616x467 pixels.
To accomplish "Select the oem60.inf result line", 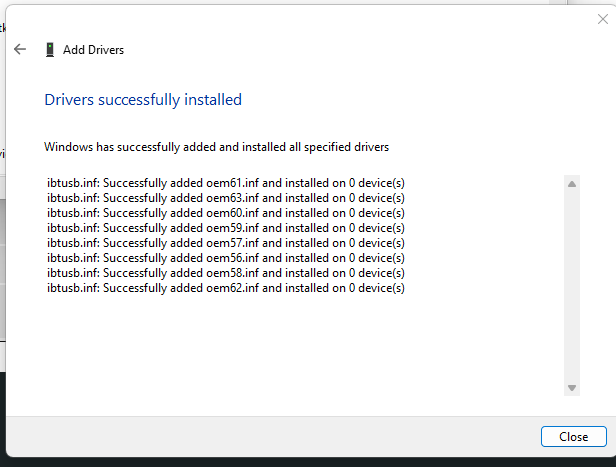I will click(x=225, y=213).
